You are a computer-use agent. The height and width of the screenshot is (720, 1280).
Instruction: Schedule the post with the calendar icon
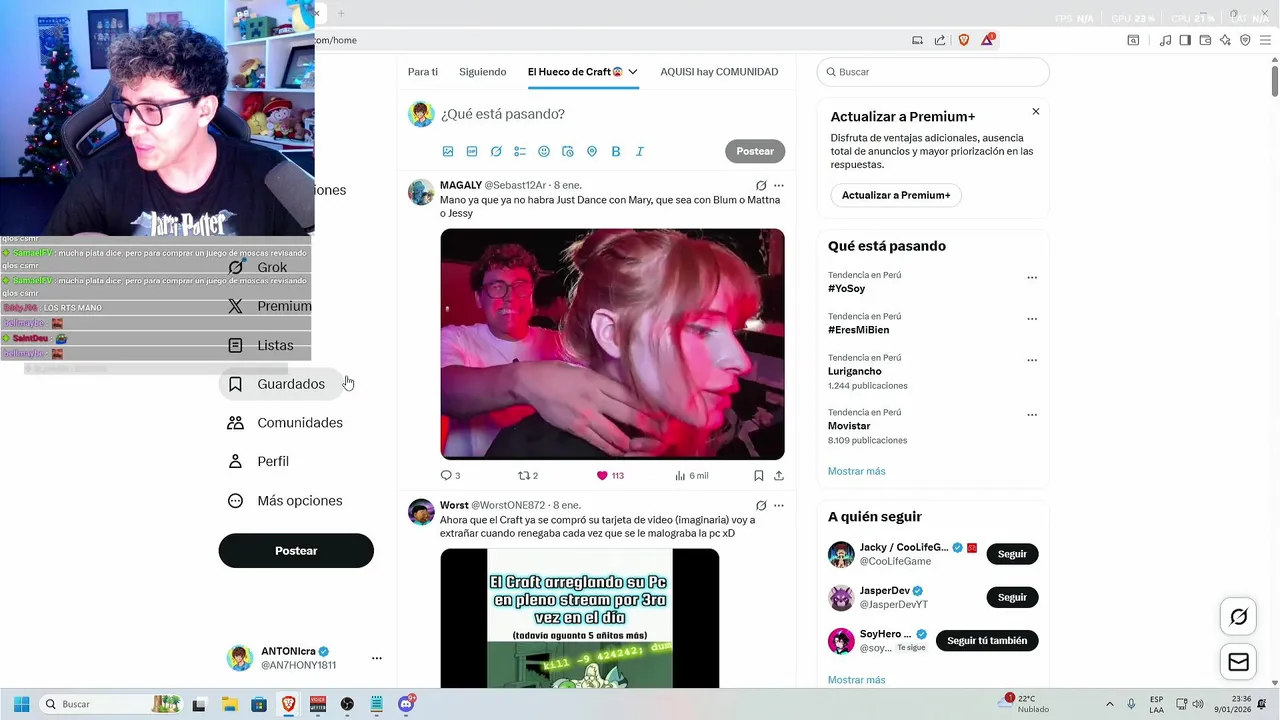[x=568, y=151]
